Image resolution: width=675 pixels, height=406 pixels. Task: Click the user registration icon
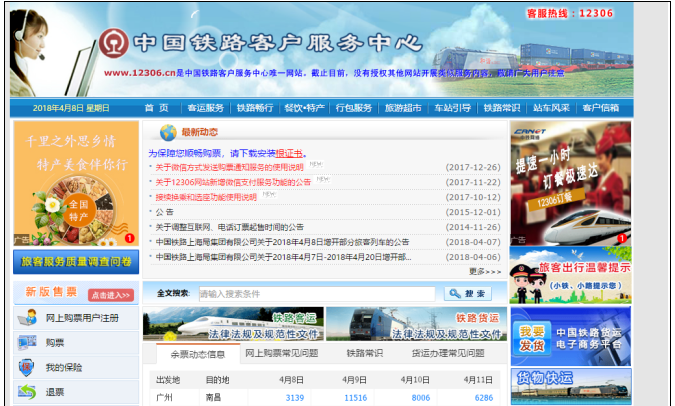point(27,318)
